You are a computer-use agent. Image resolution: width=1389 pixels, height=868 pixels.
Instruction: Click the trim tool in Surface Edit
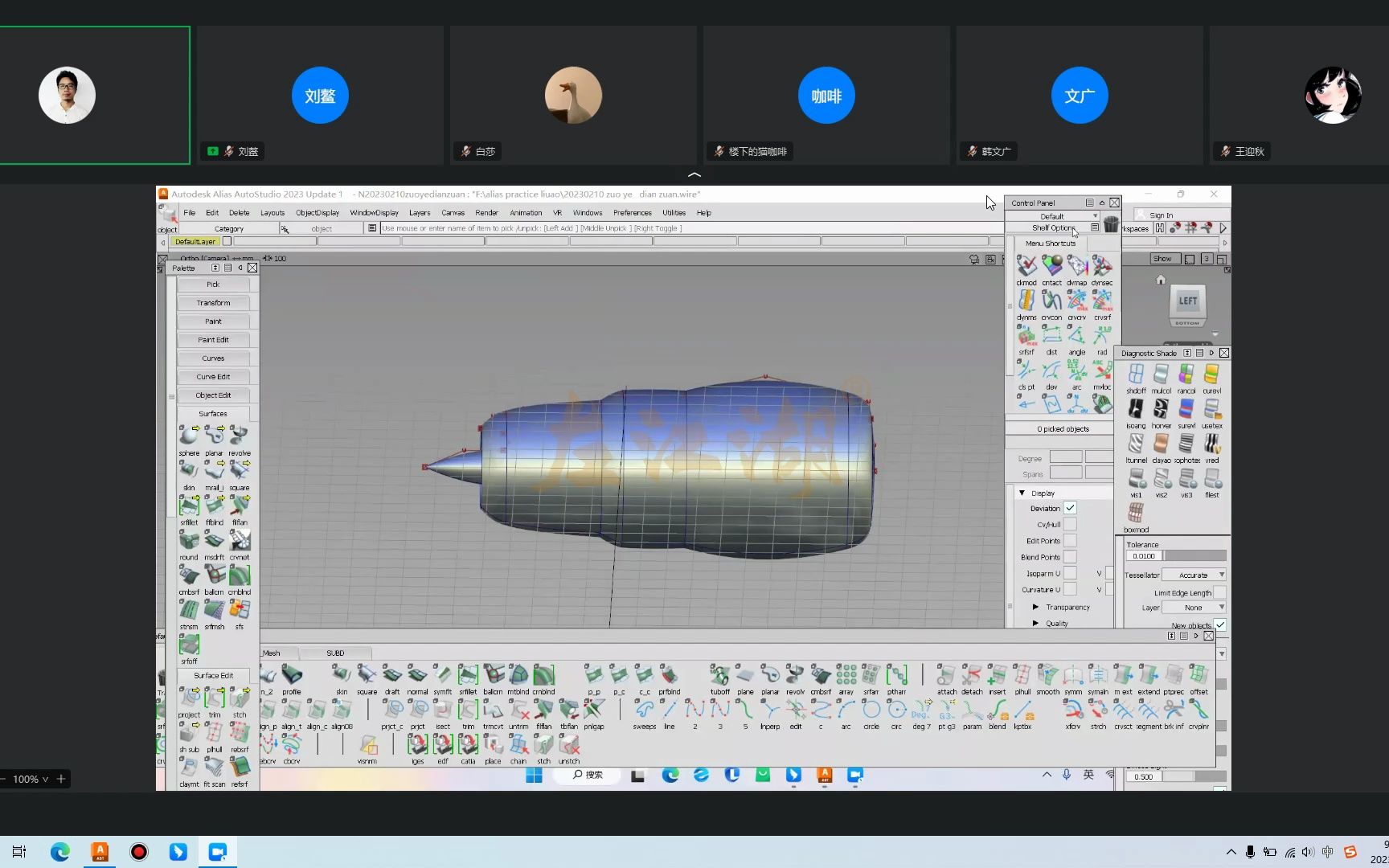point(215,699)
